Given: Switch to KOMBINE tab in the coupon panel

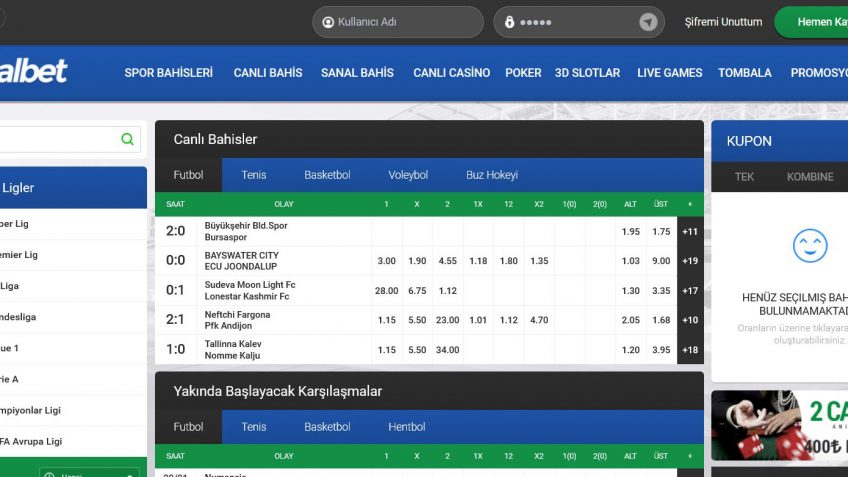Looking at the screenshot, I should click(809, 177).
